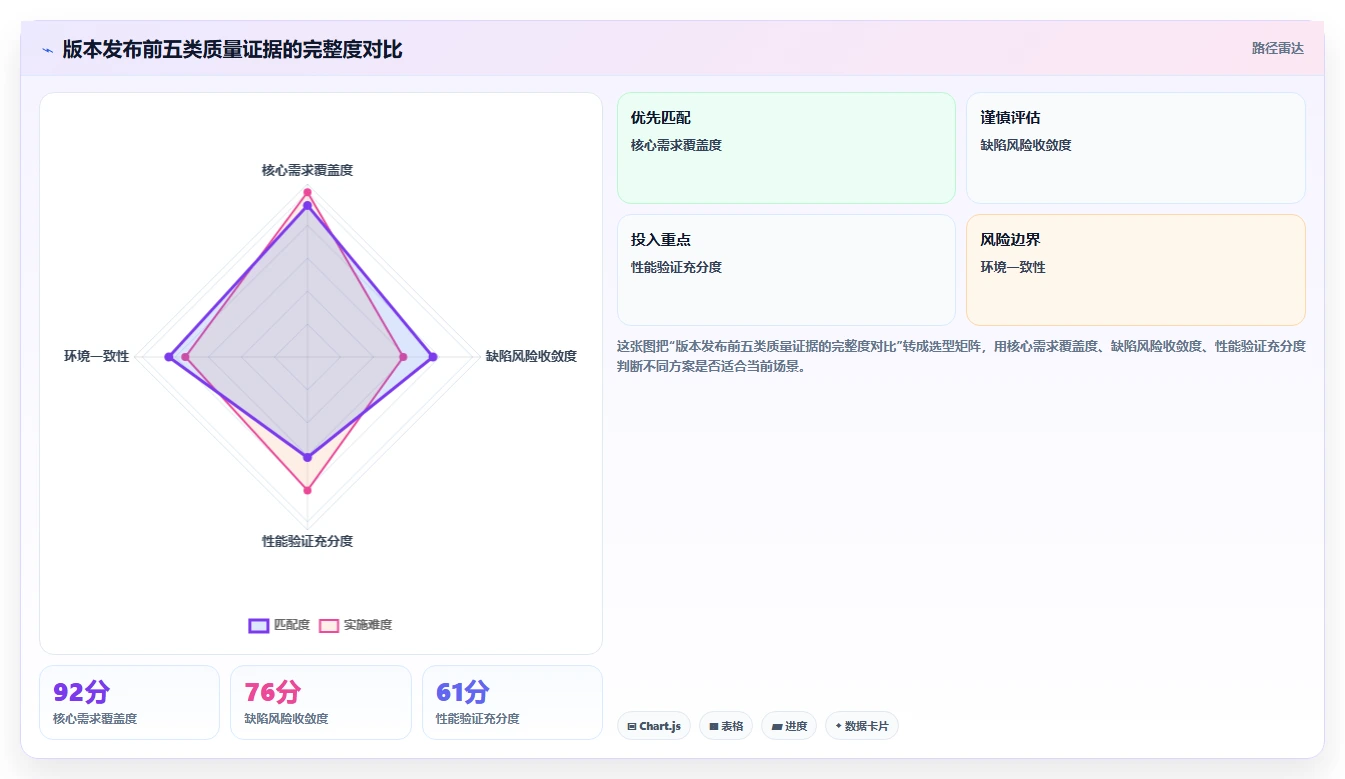Click the 表格 tag
Image resolution: width=1345 pixels, height=779 pixels.
[x=726, y=726]
